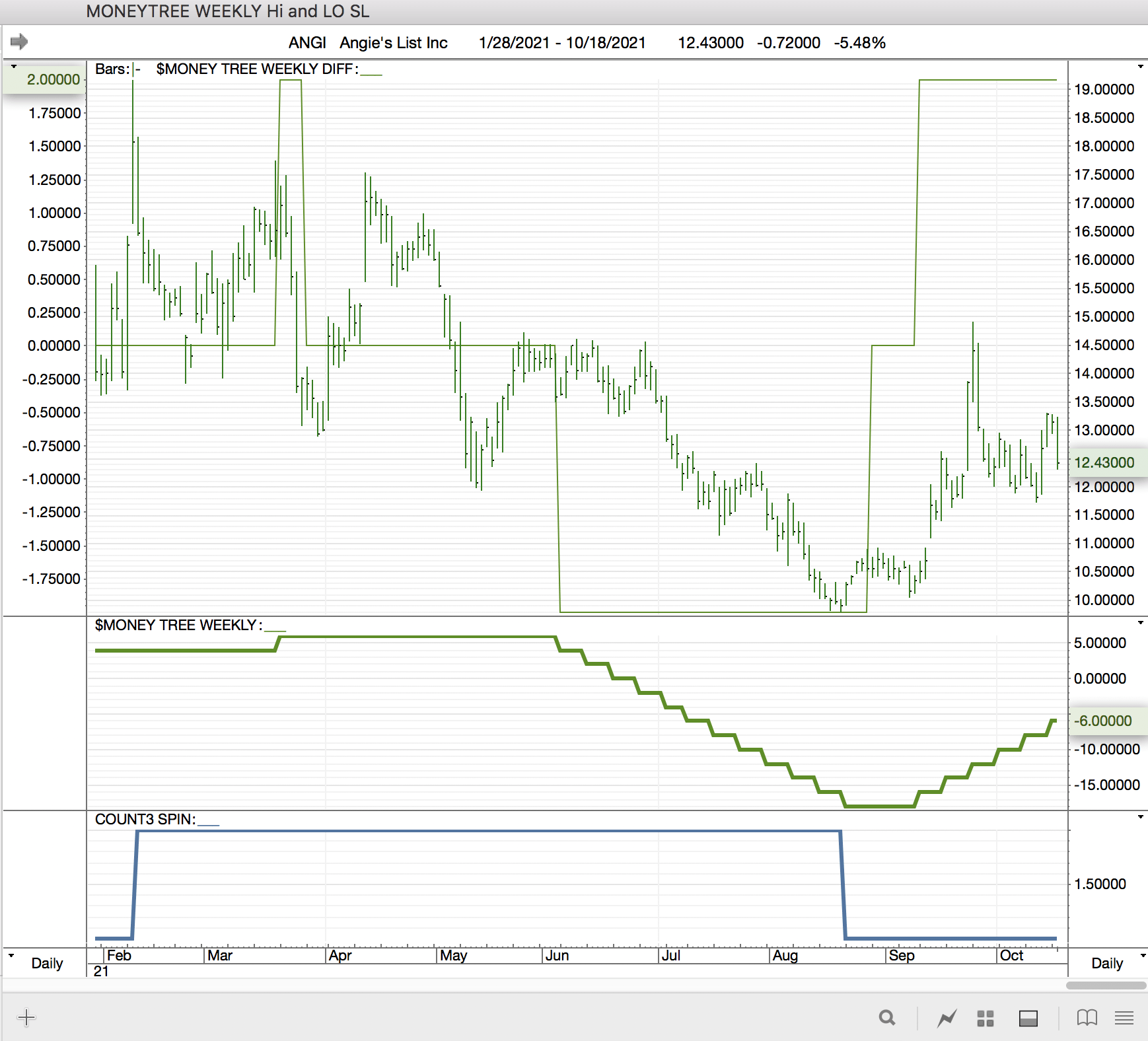Open the top-left scale dropdown arrow above 2.00000
Viewport: 1148px width, 1041px height.
tap(13, 67)
